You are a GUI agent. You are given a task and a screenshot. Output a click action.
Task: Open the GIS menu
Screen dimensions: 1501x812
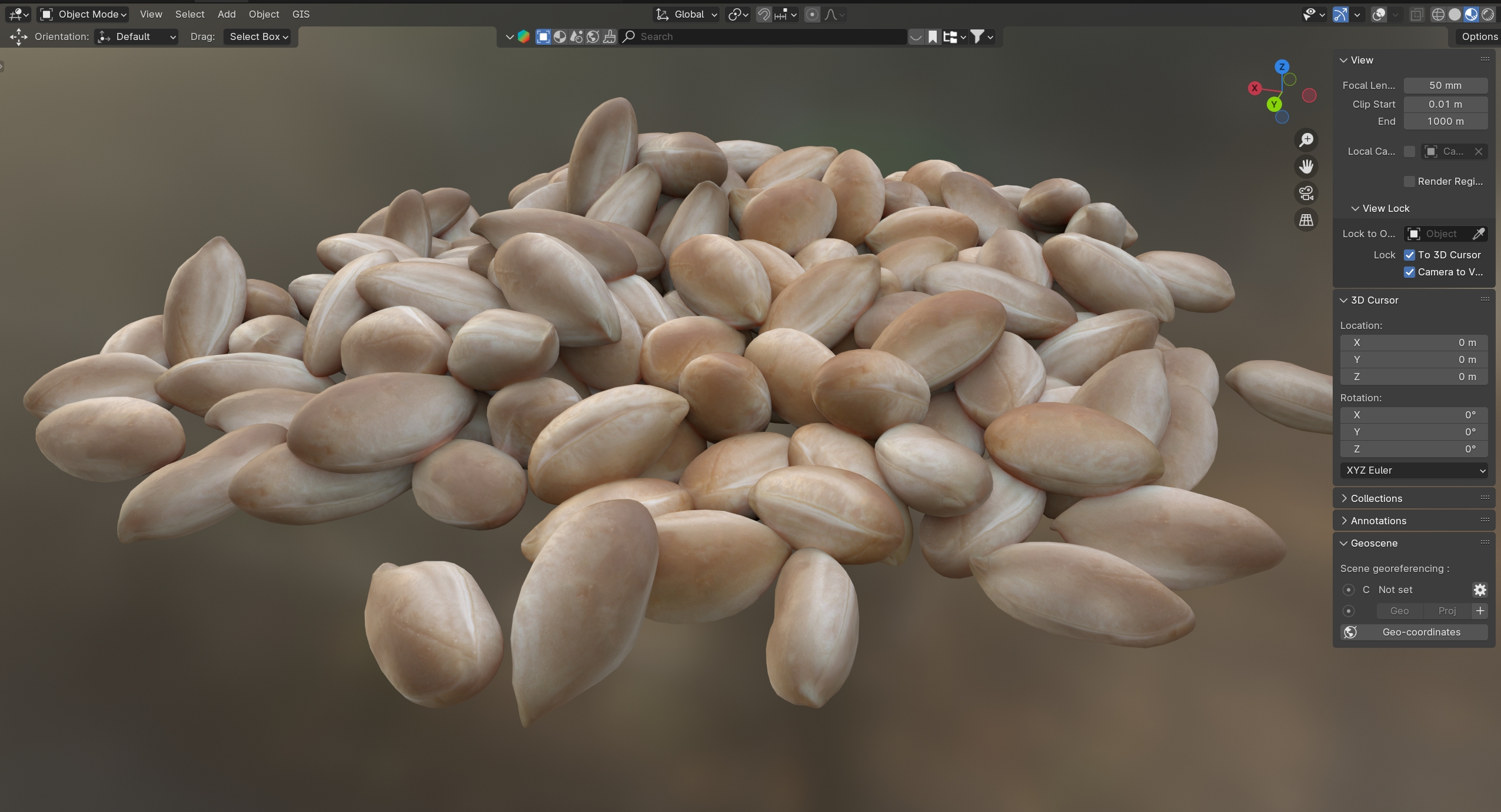pyautogui.click(x=301, y=14)
